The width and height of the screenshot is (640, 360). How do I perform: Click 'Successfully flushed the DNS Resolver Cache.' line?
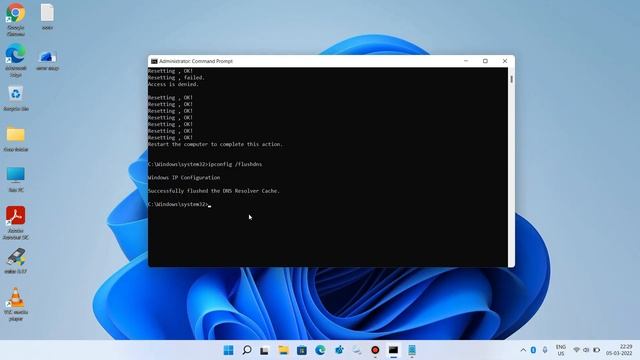[x=213, y=191]
